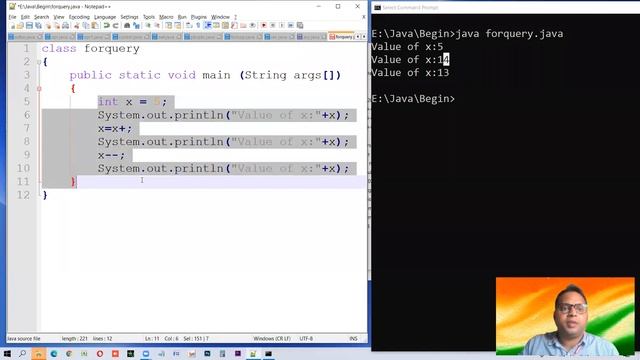Cut selection using the scissors icon

[x=76, y=25]
